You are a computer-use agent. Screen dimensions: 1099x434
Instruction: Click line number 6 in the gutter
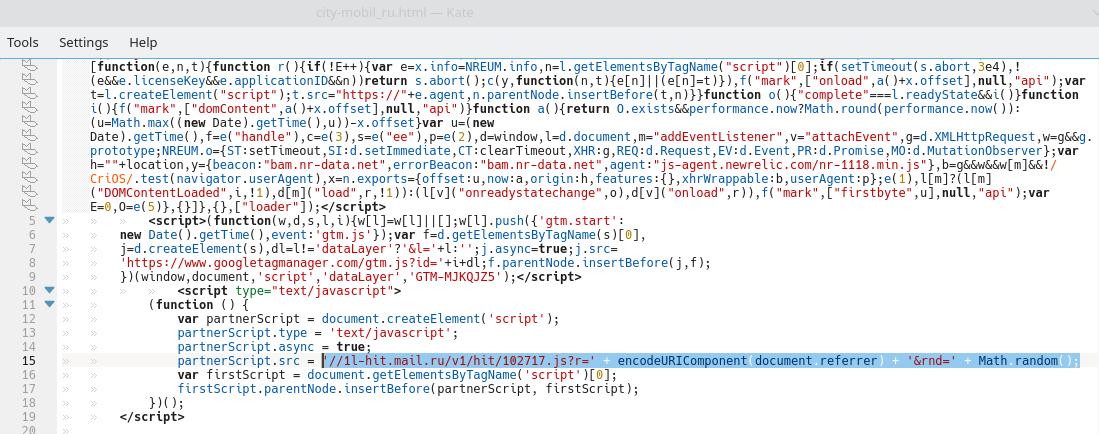[x=32, y=234]
